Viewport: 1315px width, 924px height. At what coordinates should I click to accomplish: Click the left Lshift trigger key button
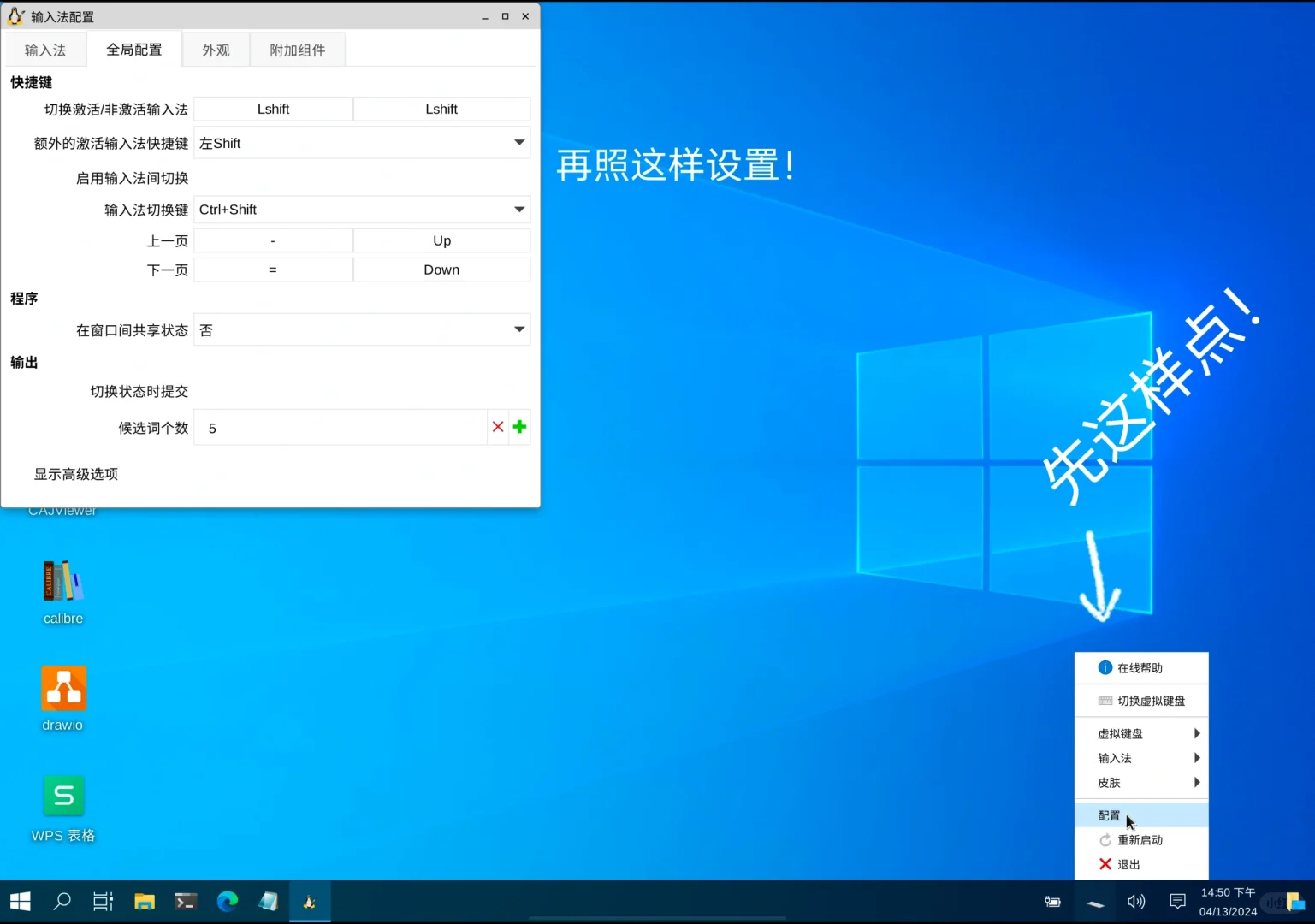pos(274,109)
